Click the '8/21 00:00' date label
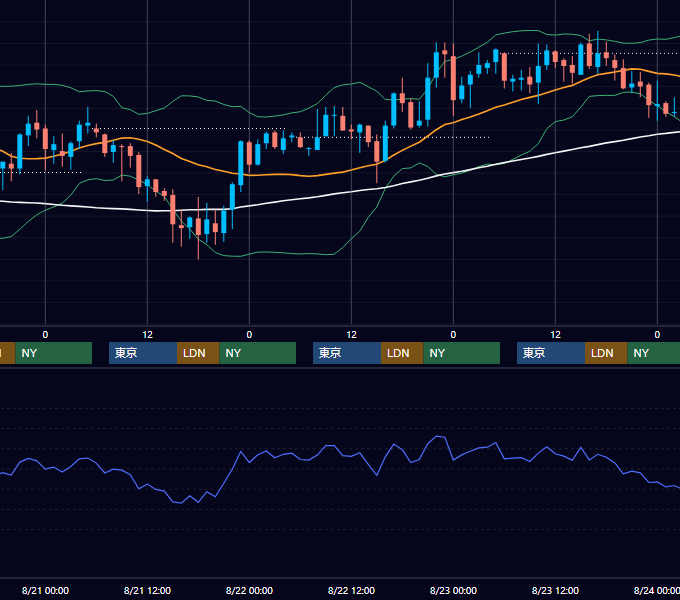 tap(45, 590)
